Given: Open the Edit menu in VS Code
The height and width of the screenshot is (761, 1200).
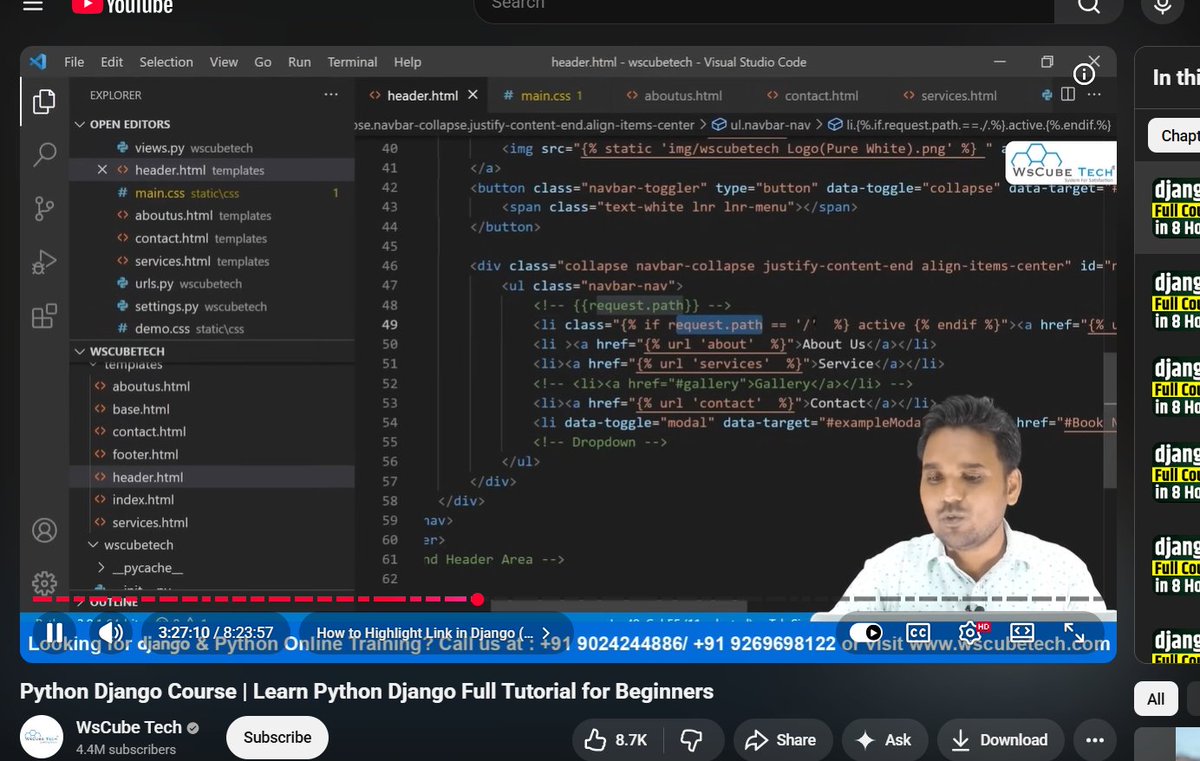Looking at the screenshot, I should [x=112, y=62].
